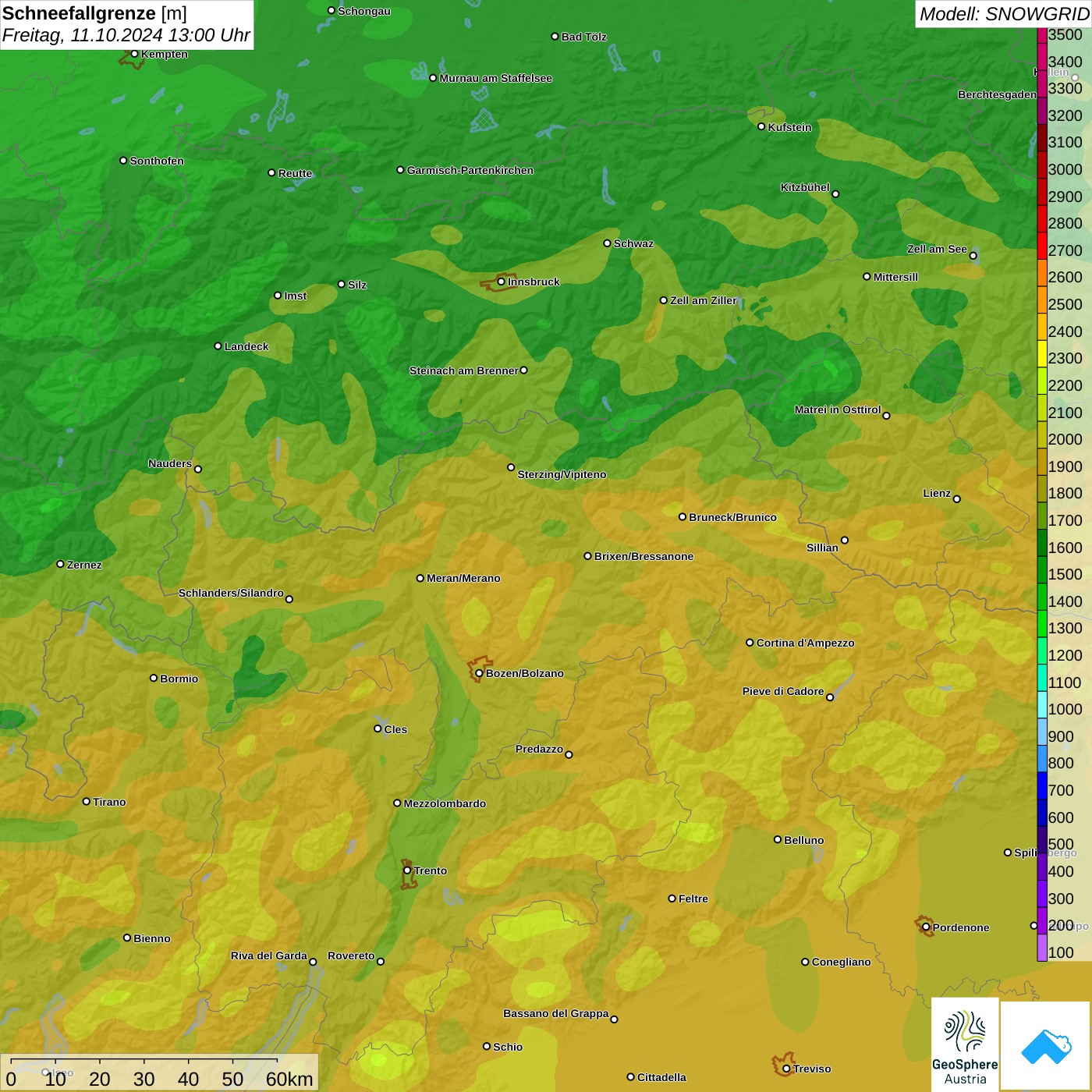The height and width of the screenshot is (1092, 1092).
Task: Click the Landeck marker dot
Action: pyautogui.click(x=218, y=346)
